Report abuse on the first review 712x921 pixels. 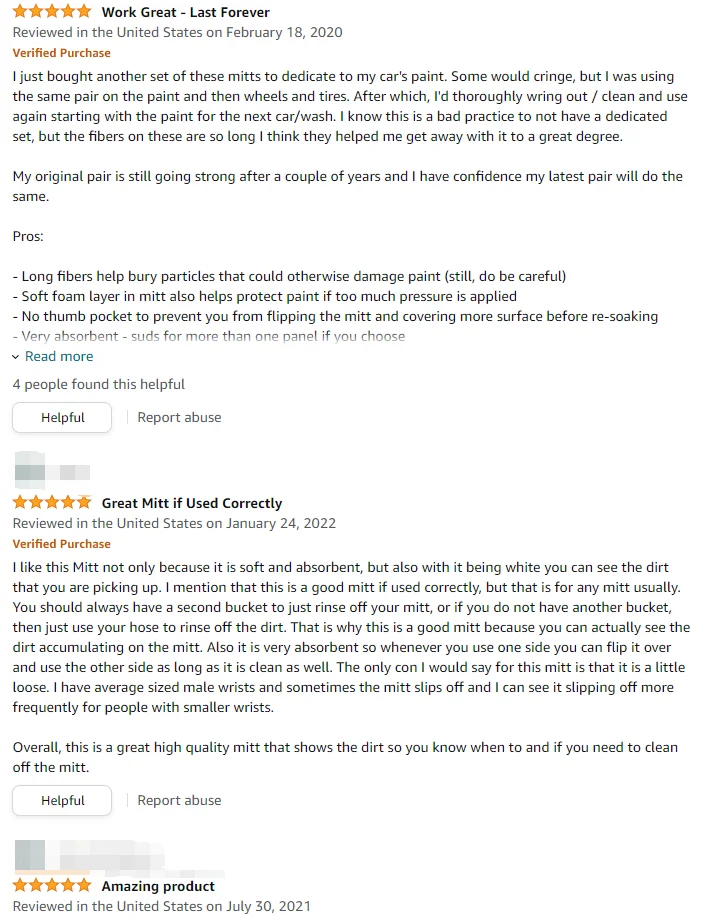pos(179,417)
